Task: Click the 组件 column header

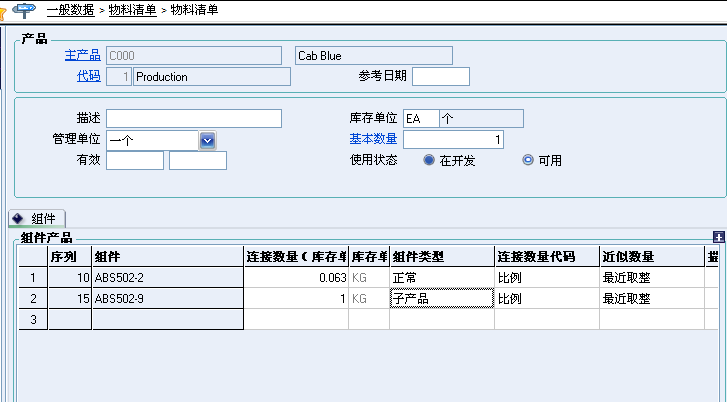Action: (167, 257)
